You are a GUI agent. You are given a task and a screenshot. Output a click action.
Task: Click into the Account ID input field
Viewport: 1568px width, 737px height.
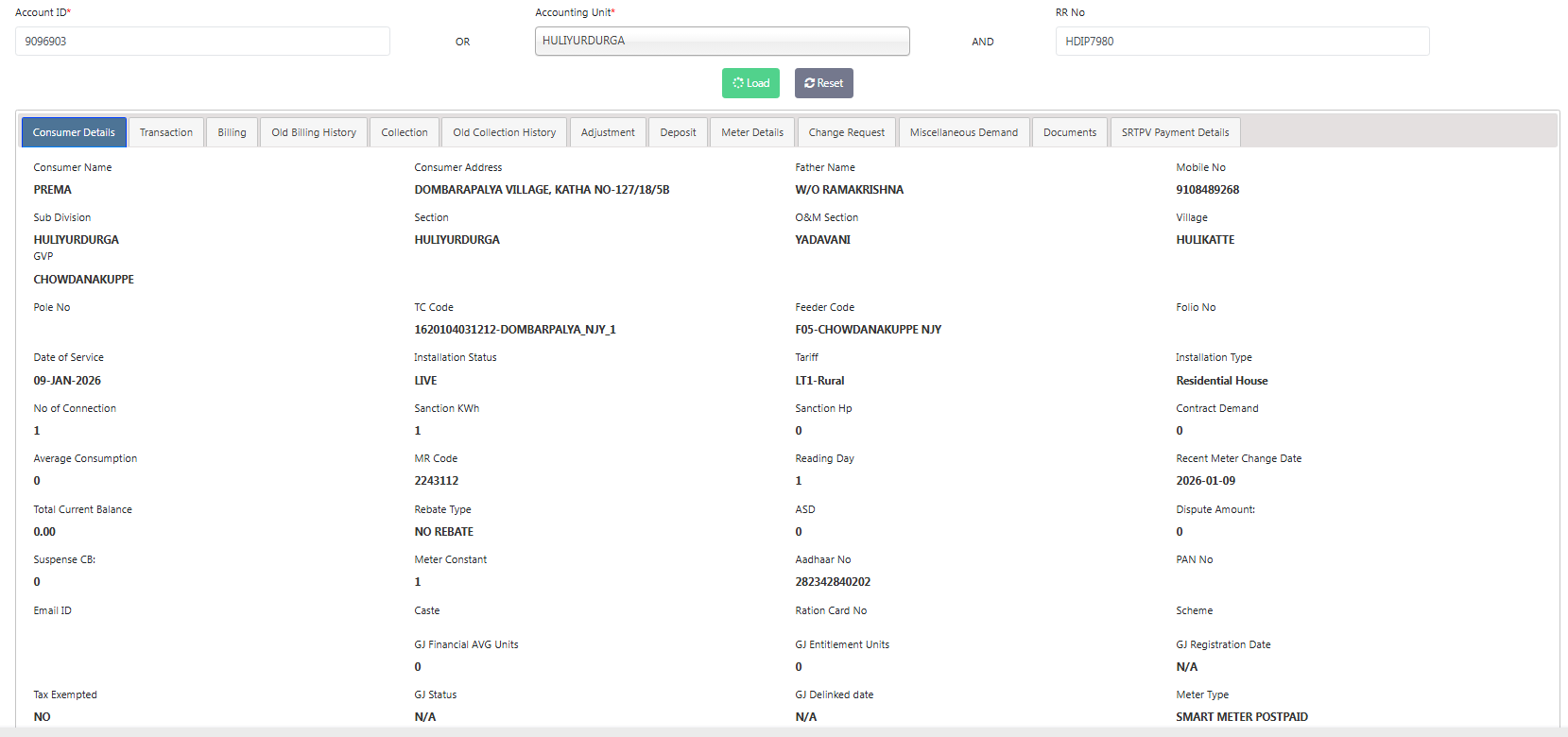(x=202, y=42)
